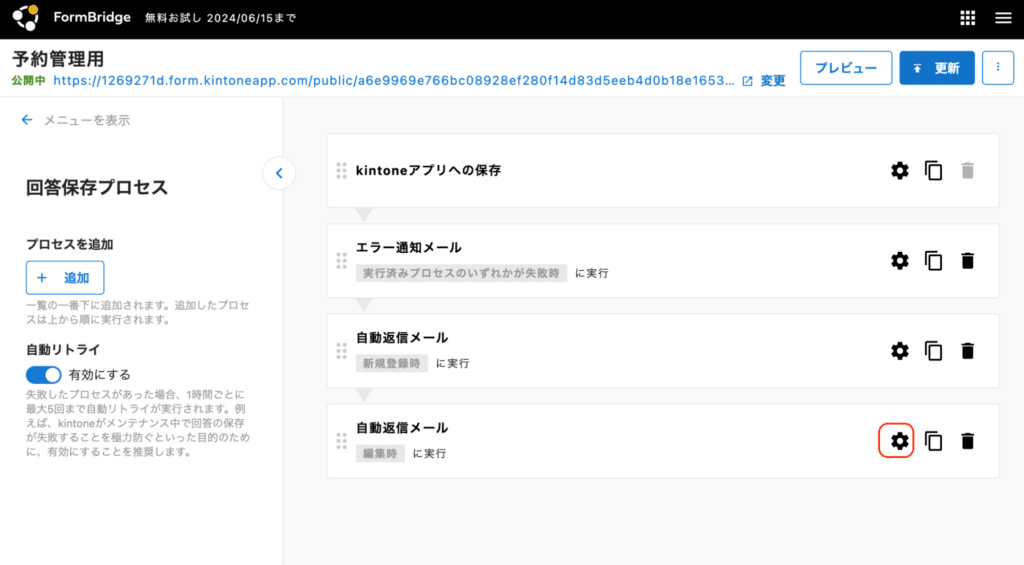Screen dimensions: 1024x565
Task: Delete the 編集時 自動返信メール process
Action: click(x=968, y=441)
